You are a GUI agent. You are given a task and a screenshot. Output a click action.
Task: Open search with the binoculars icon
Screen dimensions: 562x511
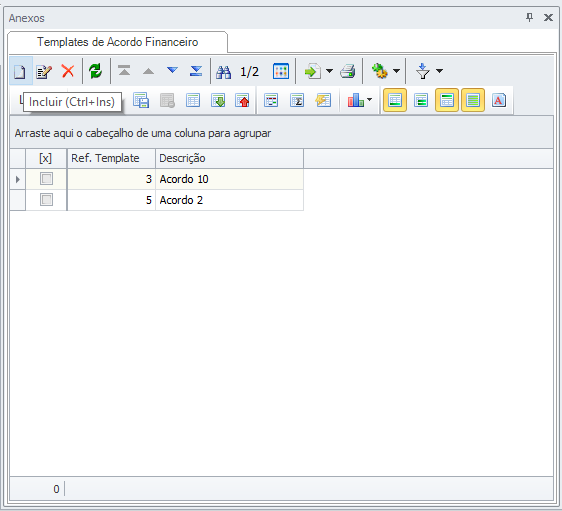click(x=224, y=72)
